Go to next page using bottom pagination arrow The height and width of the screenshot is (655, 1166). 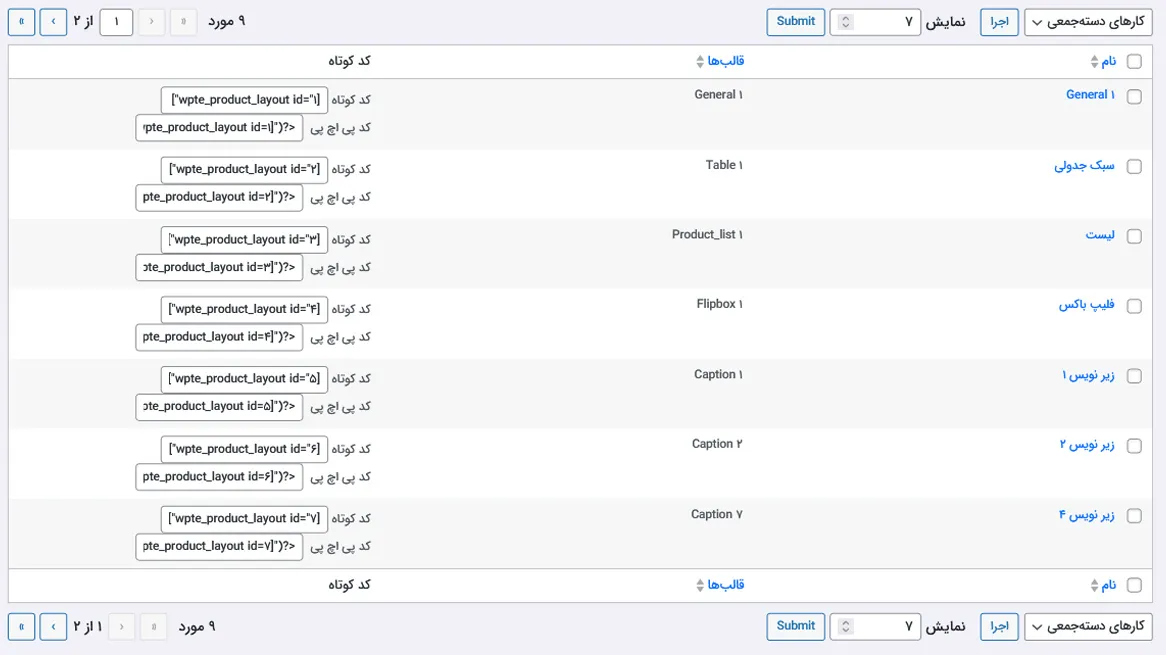point(54,627)
